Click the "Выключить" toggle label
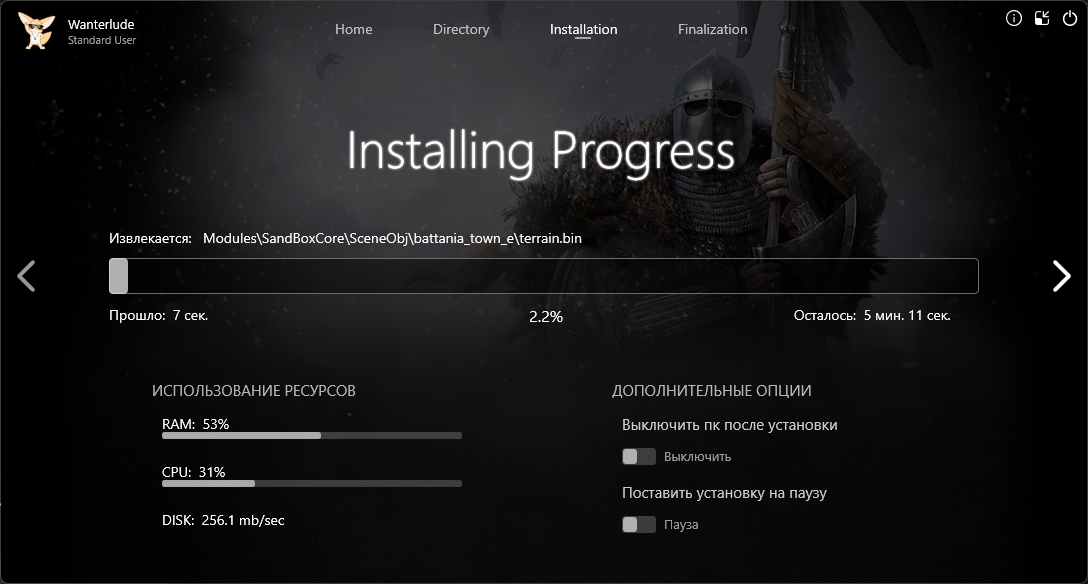This screenshot has width=1088, height=584. click(x=697, y=457)
